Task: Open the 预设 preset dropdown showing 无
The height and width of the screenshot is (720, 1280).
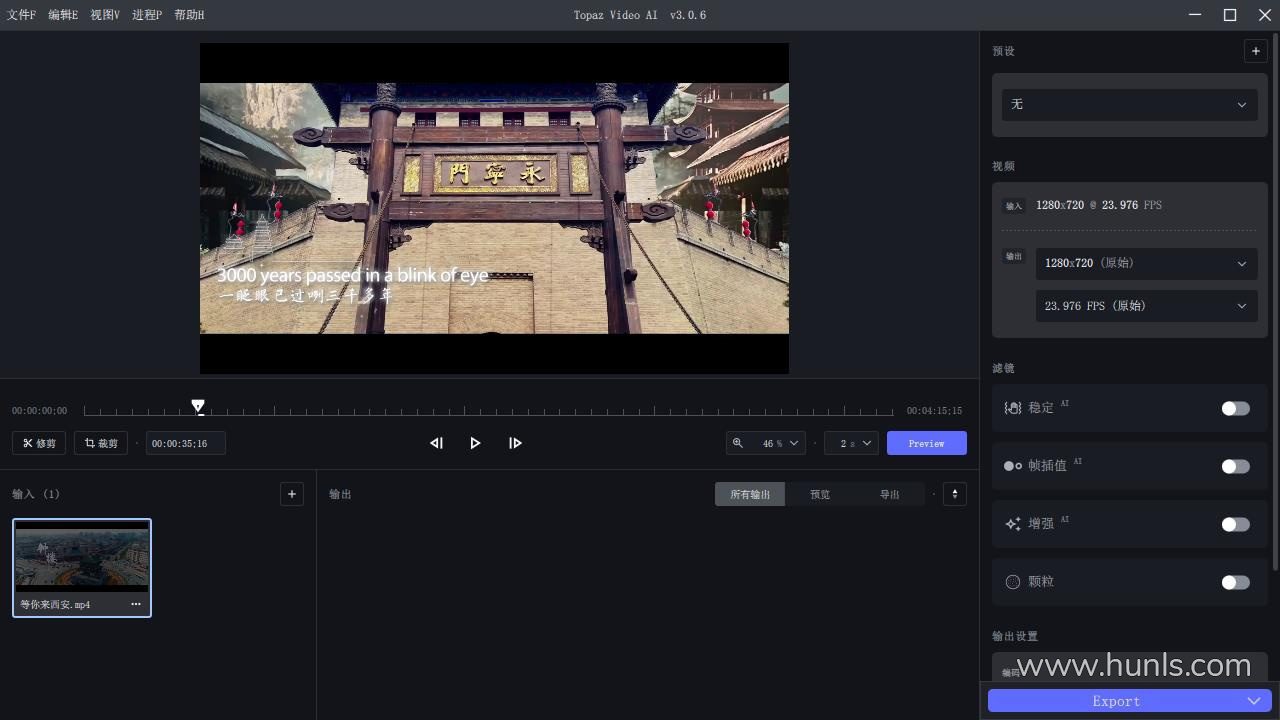Action: coord(1129,104)
